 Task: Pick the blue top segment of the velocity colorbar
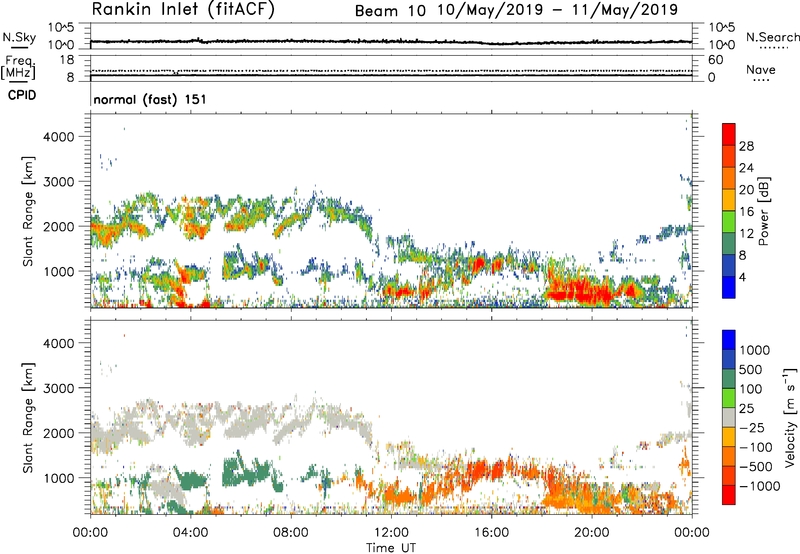point(729,340)
